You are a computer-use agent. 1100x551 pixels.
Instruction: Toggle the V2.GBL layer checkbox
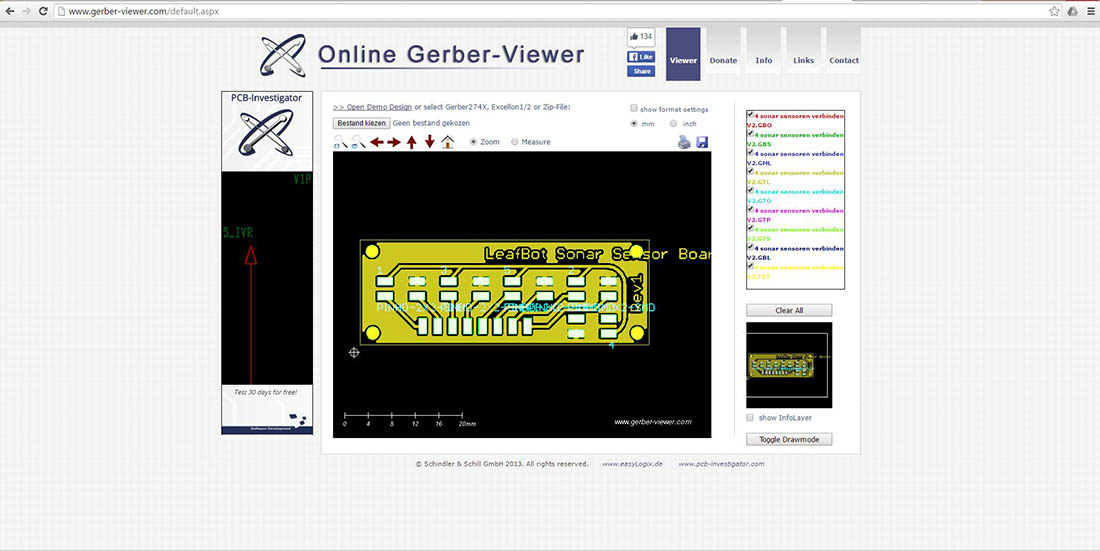coord(750,247)
